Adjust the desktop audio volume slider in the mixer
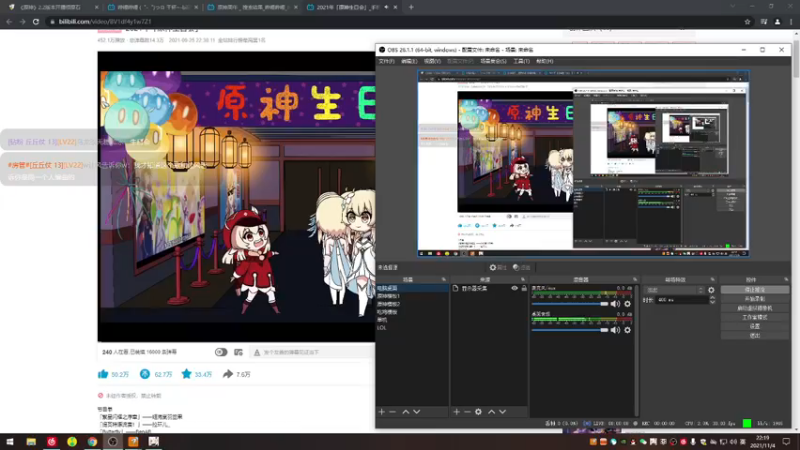The image size is (800, 450). pos(570,330)
